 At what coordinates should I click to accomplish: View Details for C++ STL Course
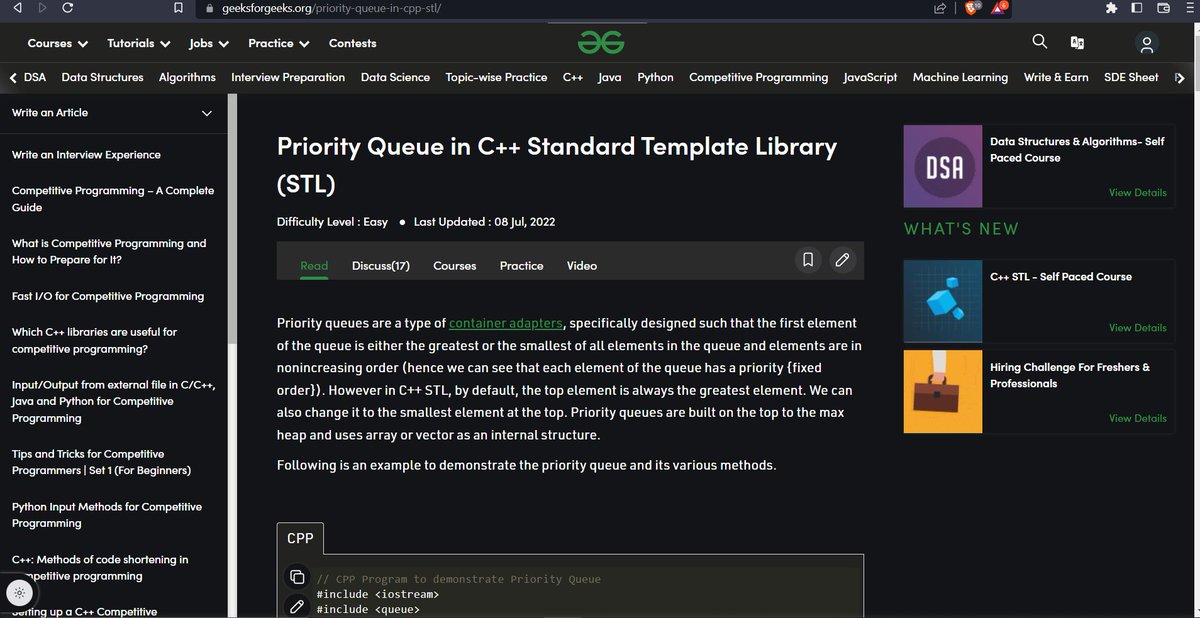coord(1137,328)
